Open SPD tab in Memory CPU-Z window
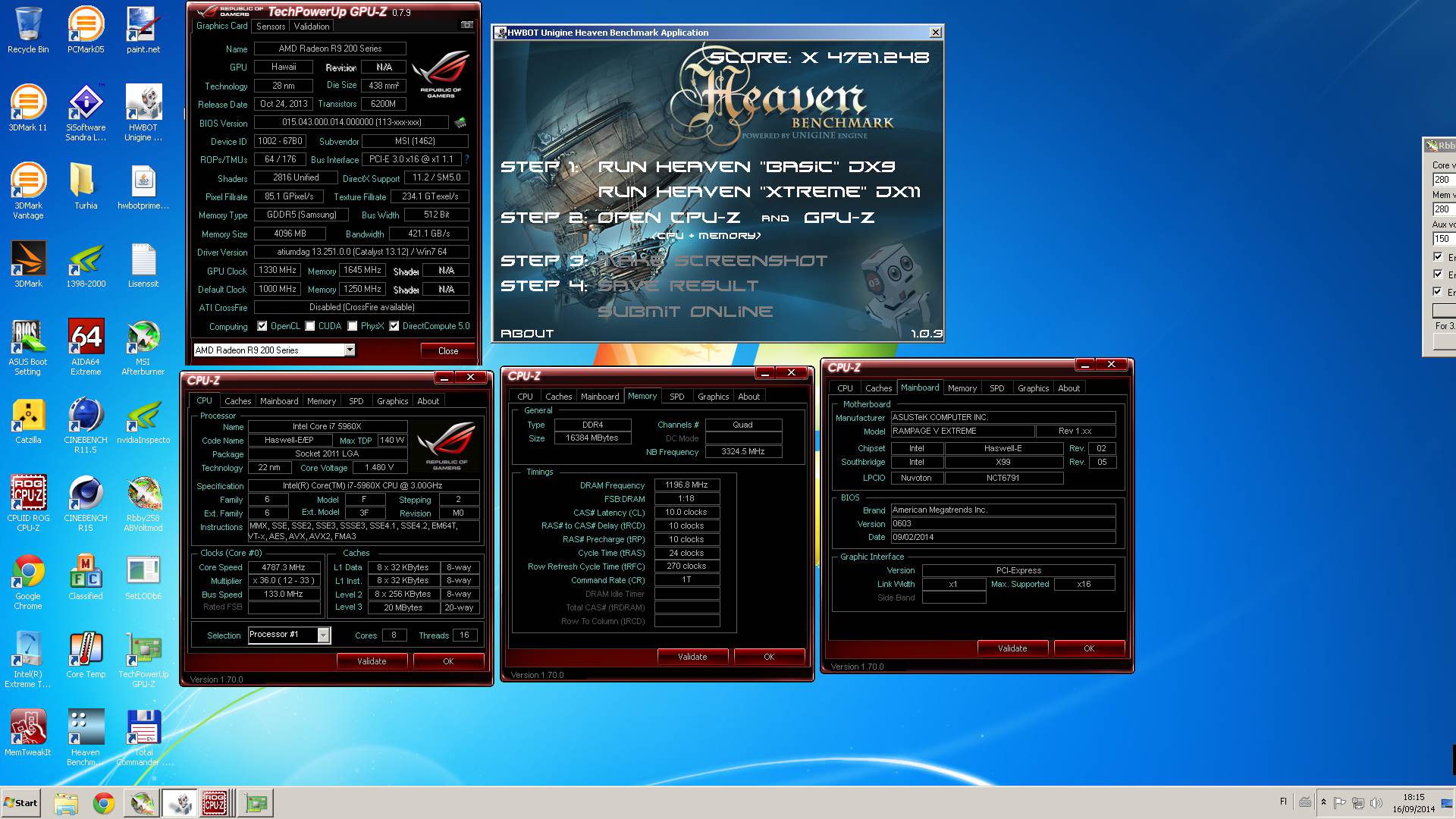The height and width of the screenshot is (819, 1456). (677, 397)
